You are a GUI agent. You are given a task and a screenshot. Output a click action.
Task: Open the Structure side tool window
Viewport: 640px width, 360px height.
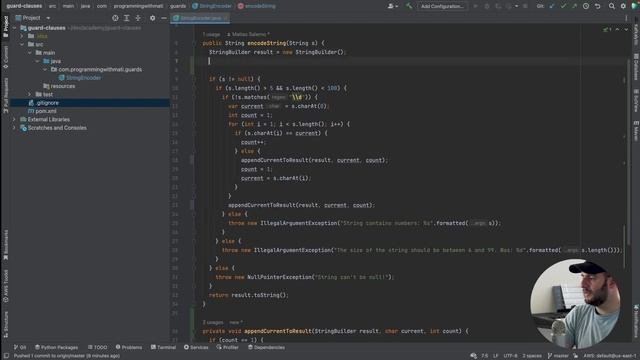pos(5,324)
